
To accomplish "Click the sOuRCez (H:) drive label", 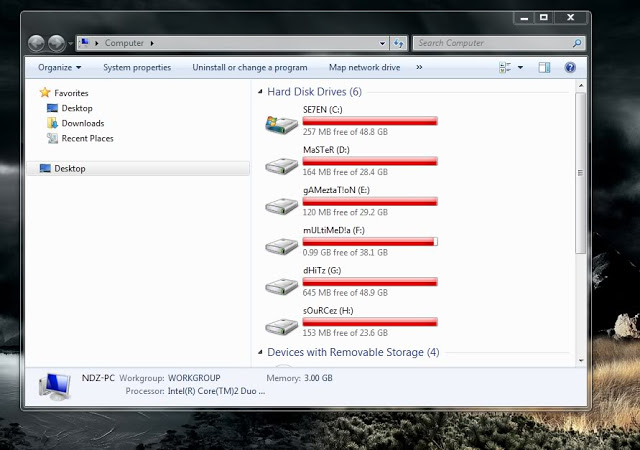I will [x=328, y=311].
